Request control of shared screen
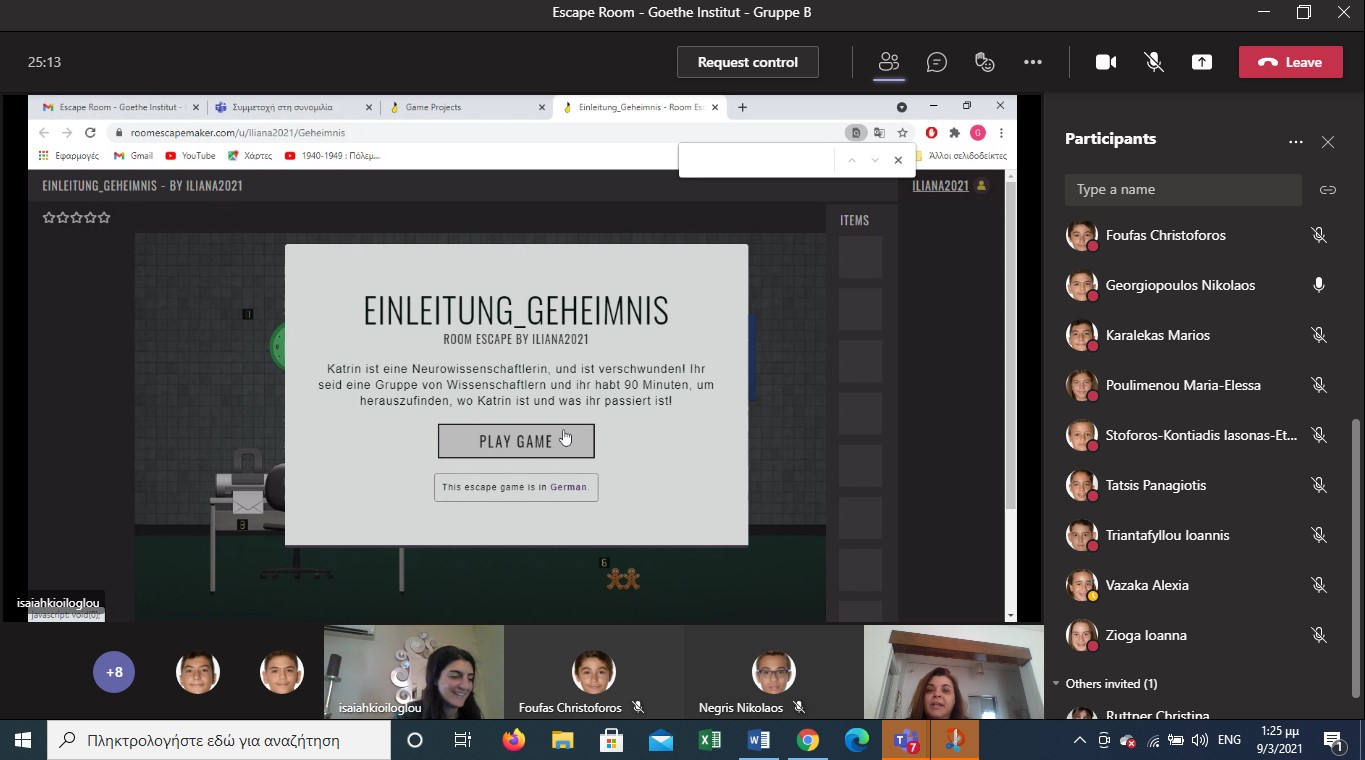This screenshot has height=760, width=1365. pyautogui.click(x=747, y=62)
